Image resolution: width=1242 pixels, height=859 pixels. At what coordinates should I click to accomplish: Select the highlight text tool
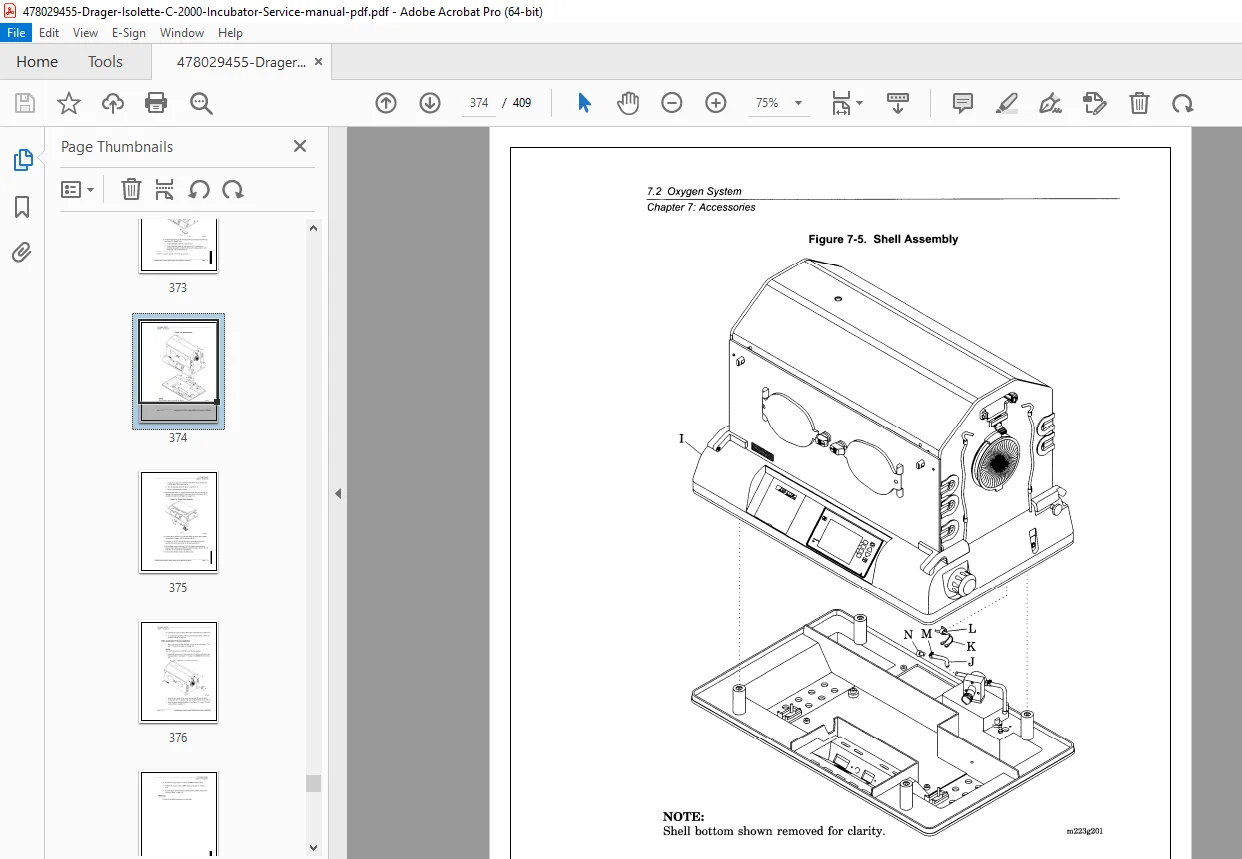1007,103
